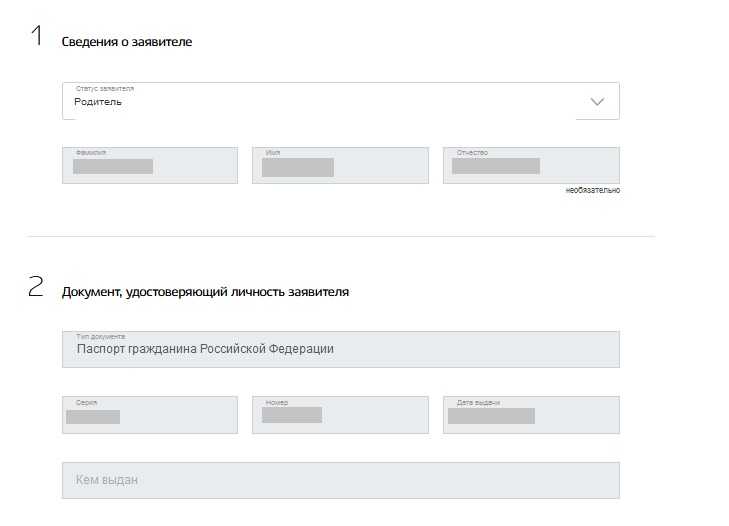Viewport: 729px width, 526px height.
Task: Click the chevron arrow in the applicant status dropdown
Action: pyautogui.click(x=597, y=101)
